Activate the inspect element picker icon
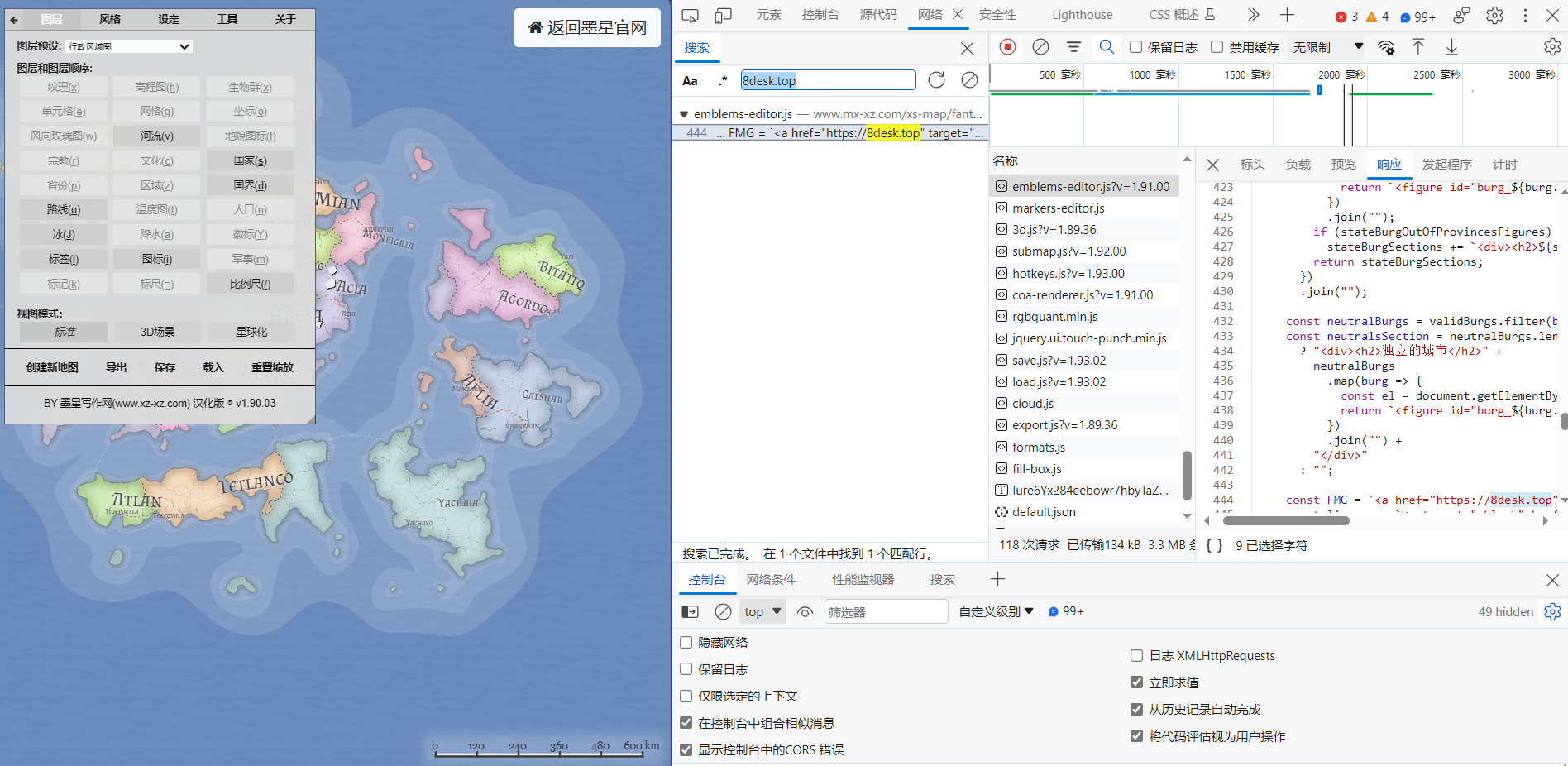This screenshot has height=766, width=1568. click(690, 15)
